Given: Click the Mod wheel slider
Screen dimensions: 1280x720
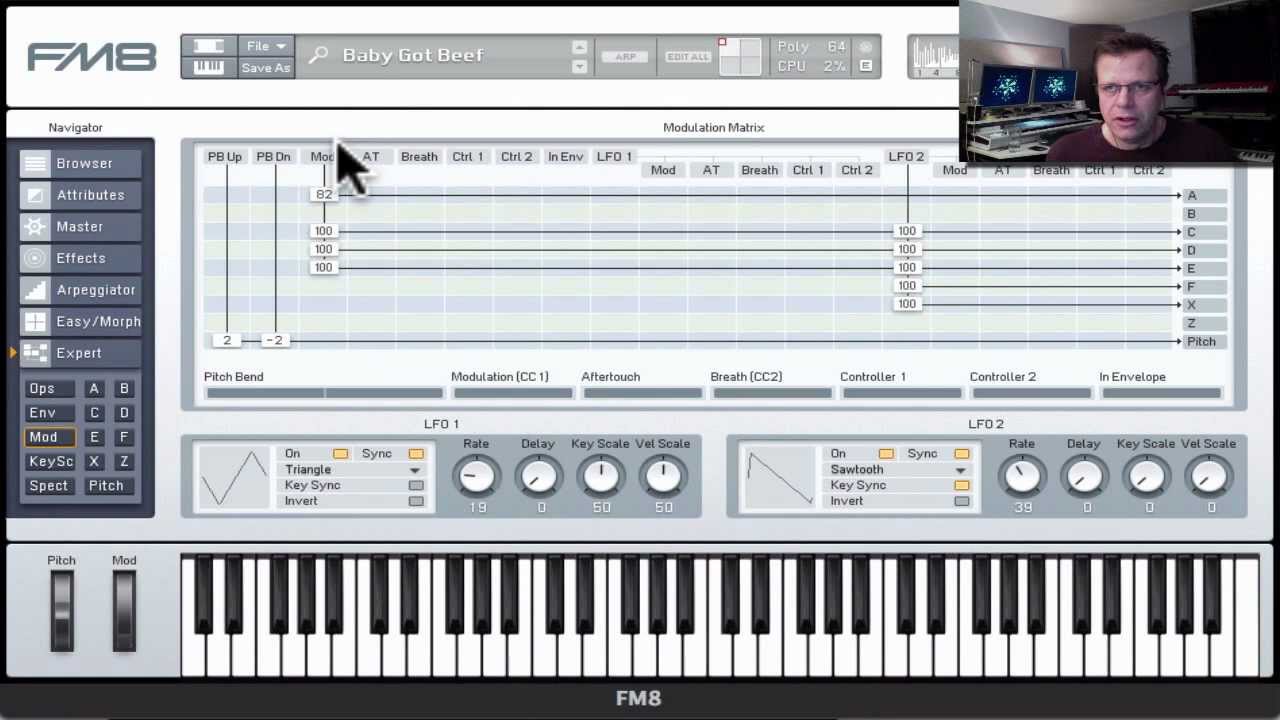Looking at the screenshot, I should 124,611.
